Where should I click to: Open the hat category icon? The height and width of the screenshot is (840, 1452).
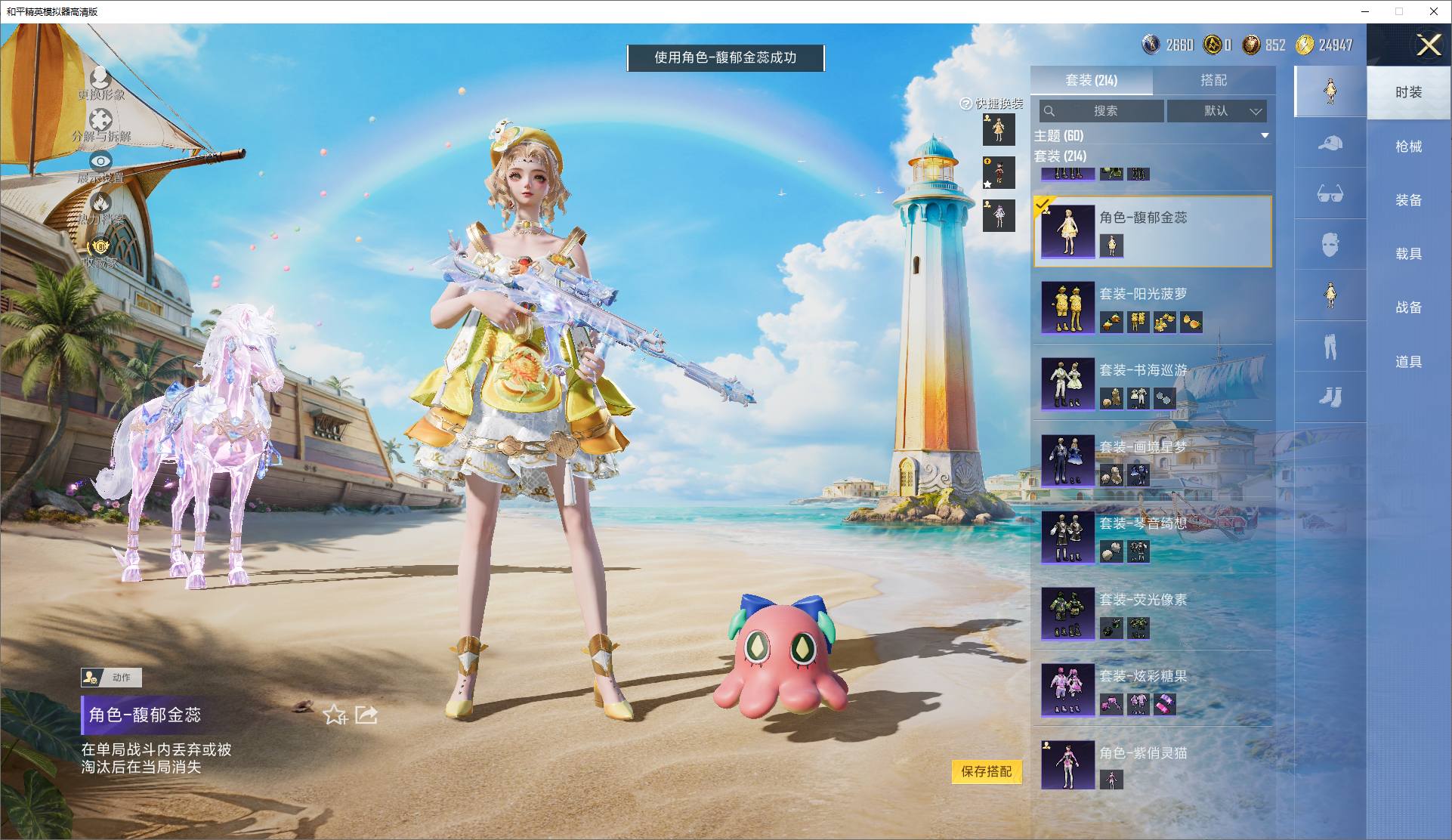1330,143
